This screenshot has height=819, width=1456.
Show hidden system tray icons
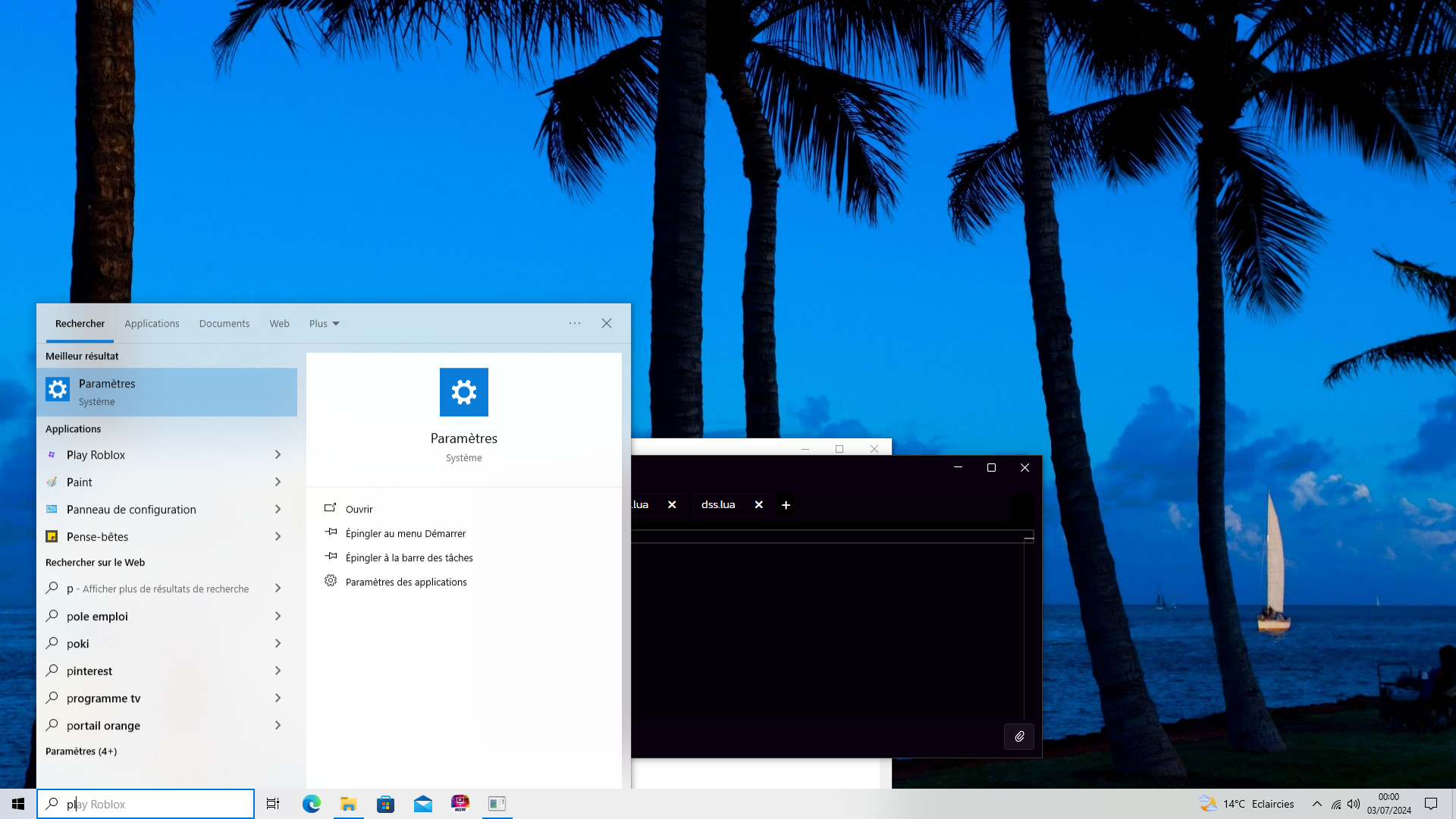click(x=1317, y=804)
